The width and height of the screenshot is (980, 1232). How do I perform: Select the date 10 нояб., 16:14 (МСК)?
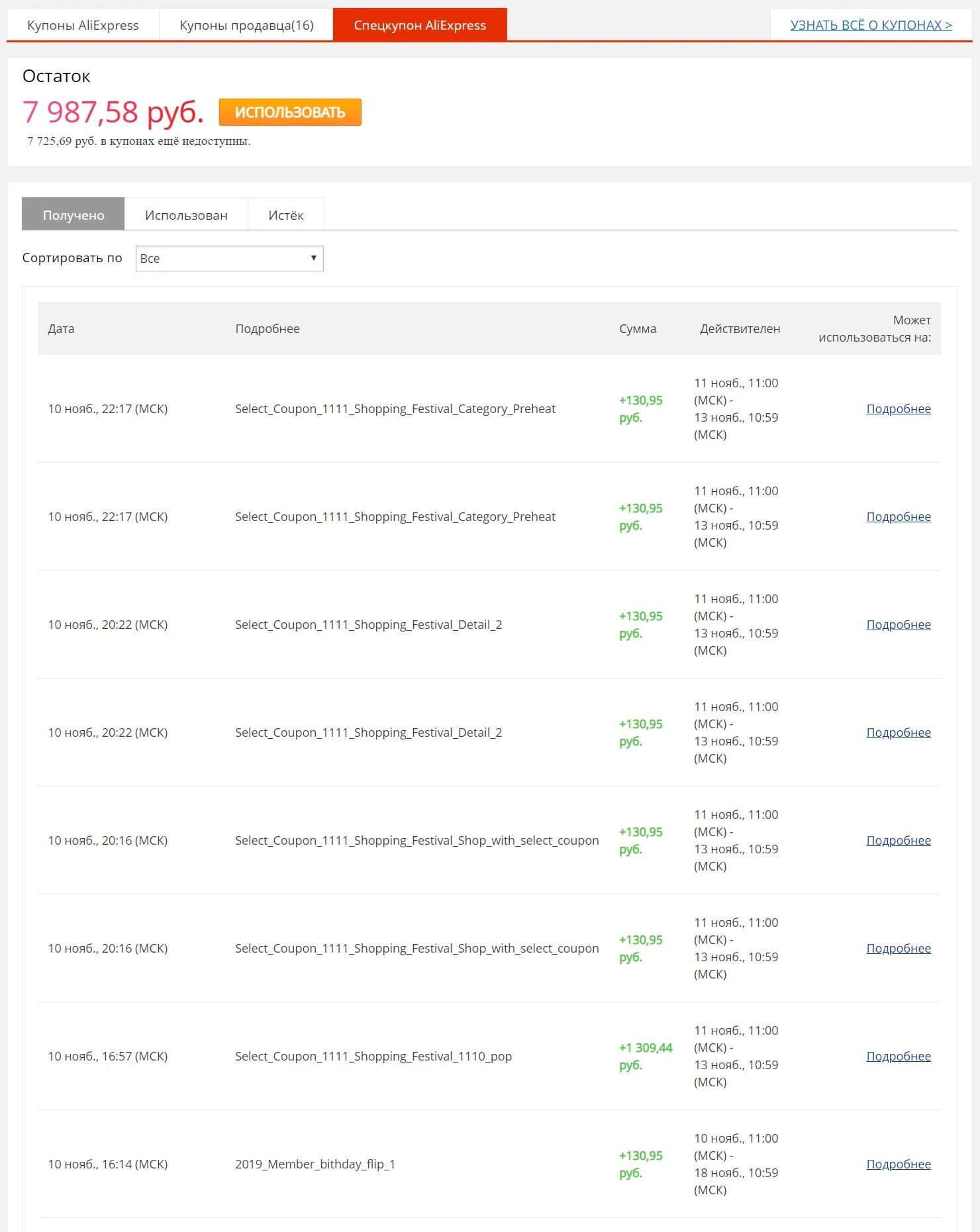click(x=108, y=1164)
